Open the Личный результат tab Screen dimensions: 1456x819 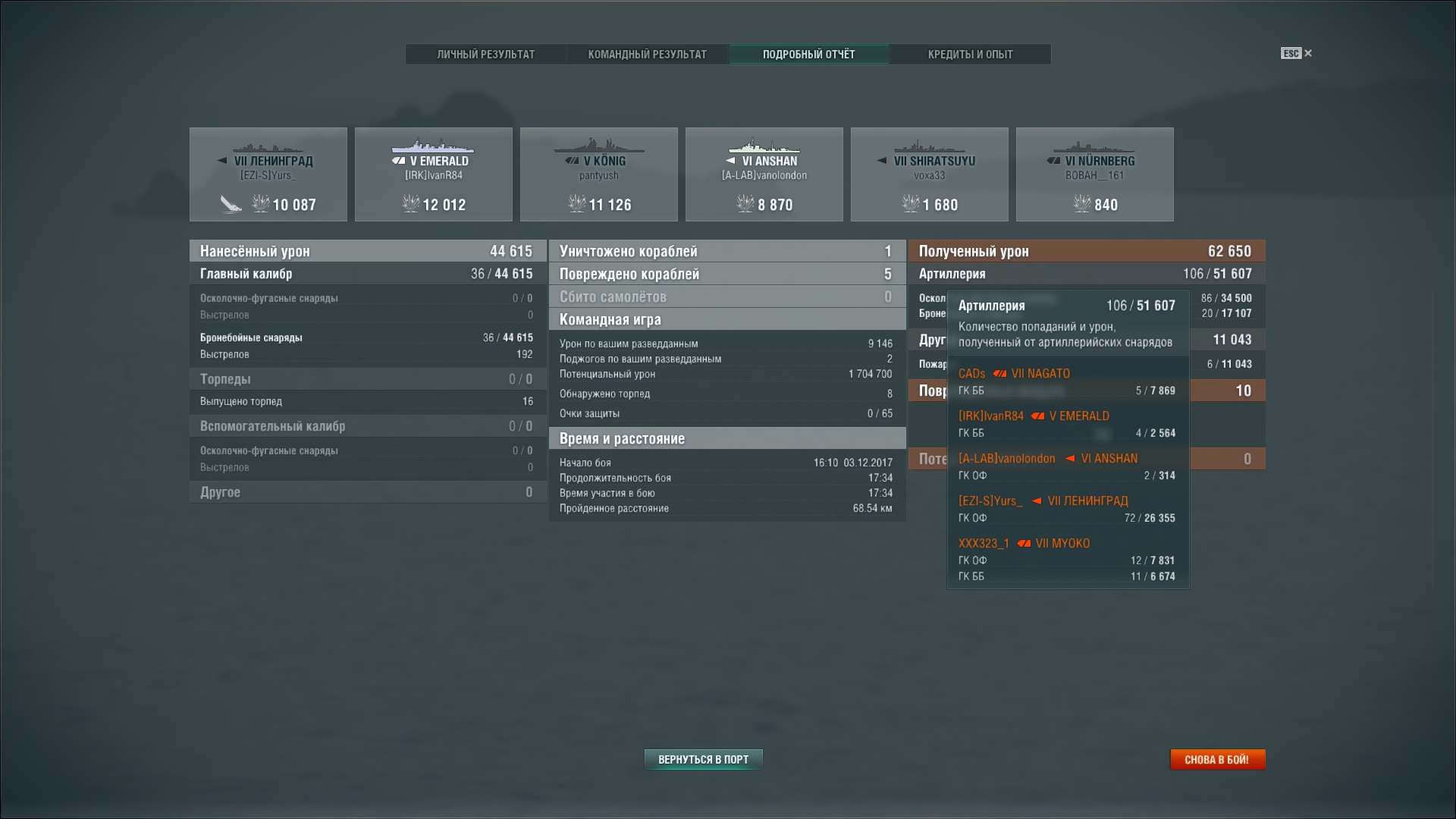tap(485, 55)
